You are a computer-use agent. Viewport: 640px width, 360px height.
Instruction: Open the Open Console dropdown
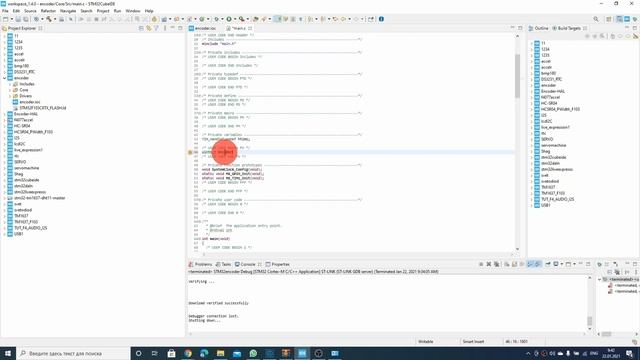574,264
